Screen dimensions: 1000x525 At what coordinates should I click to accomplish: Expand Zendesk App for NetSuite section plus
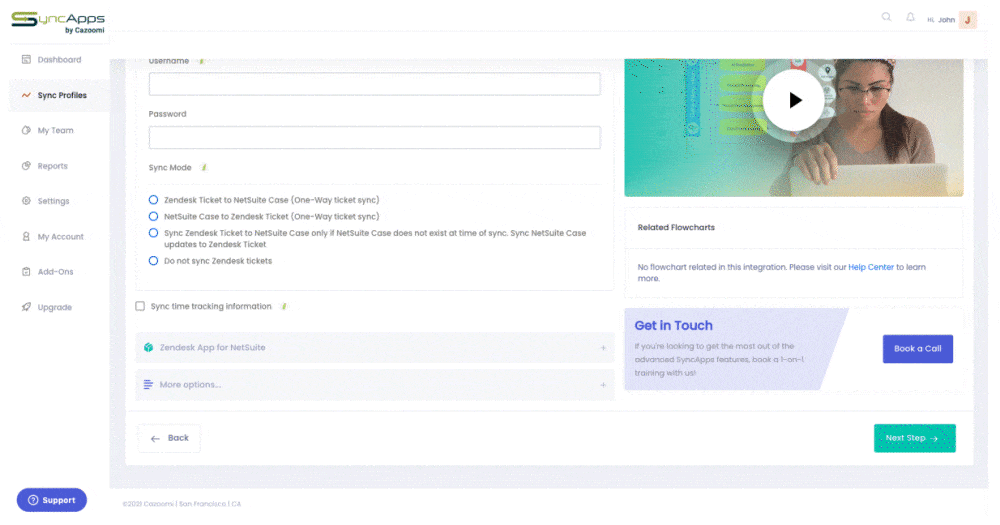(603, 348)
